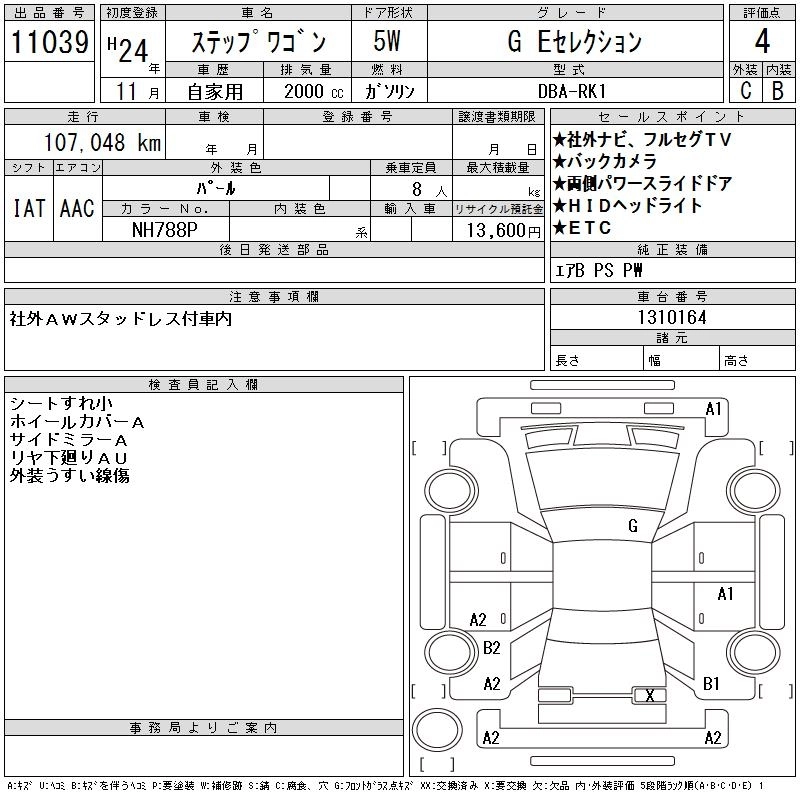Click the note 社外AWスタッドレス付車内
Screen dimensions: 800x800
pos(121,319)
